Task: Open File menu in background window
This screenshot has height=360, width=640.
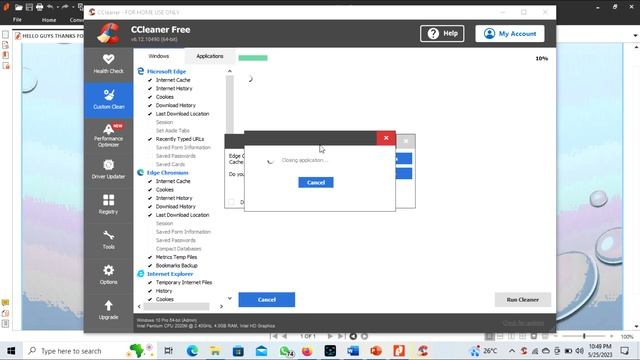Action: 17,20
